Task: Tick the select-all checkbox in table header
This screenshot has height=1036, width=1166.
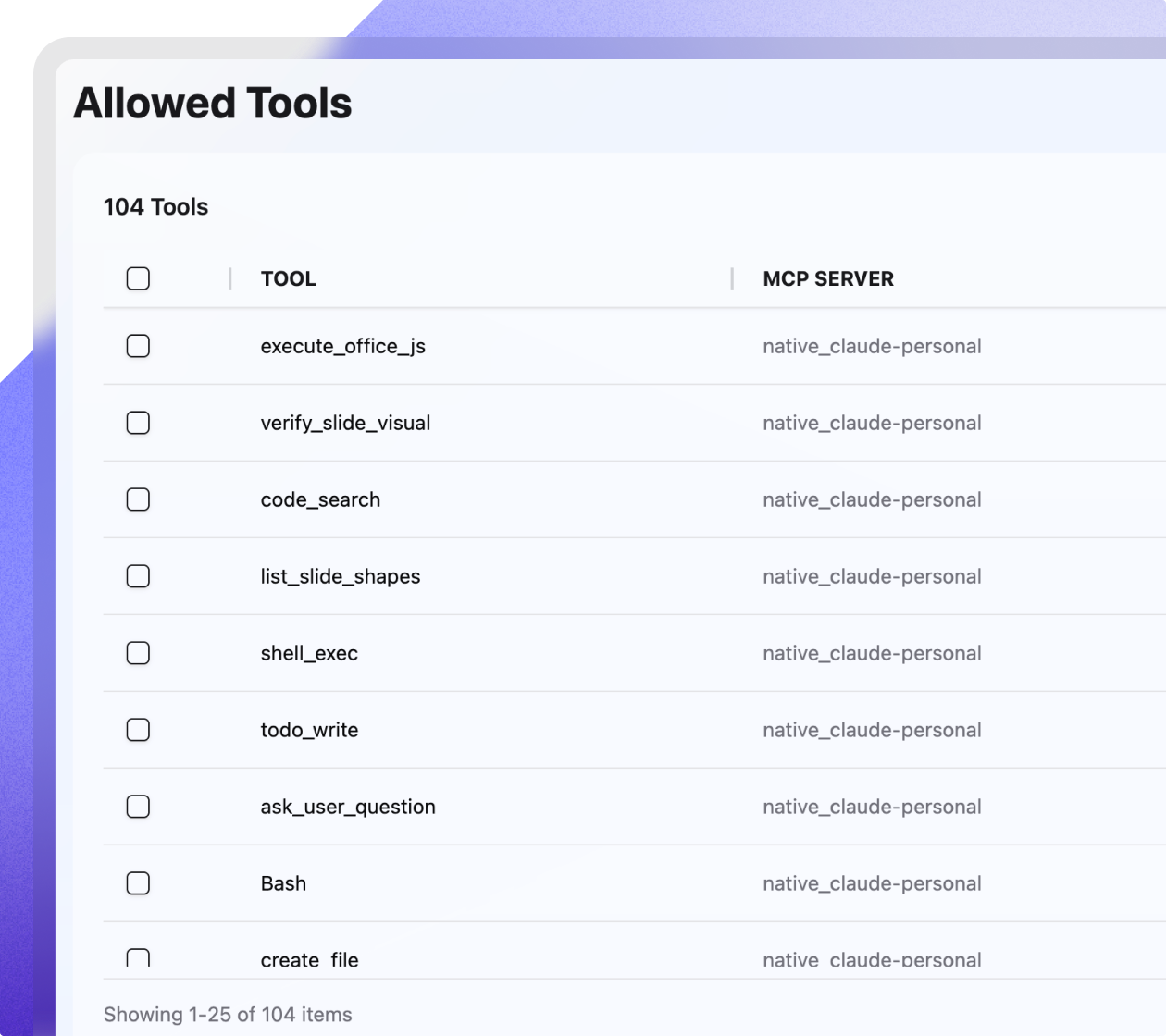Action: 138,278
